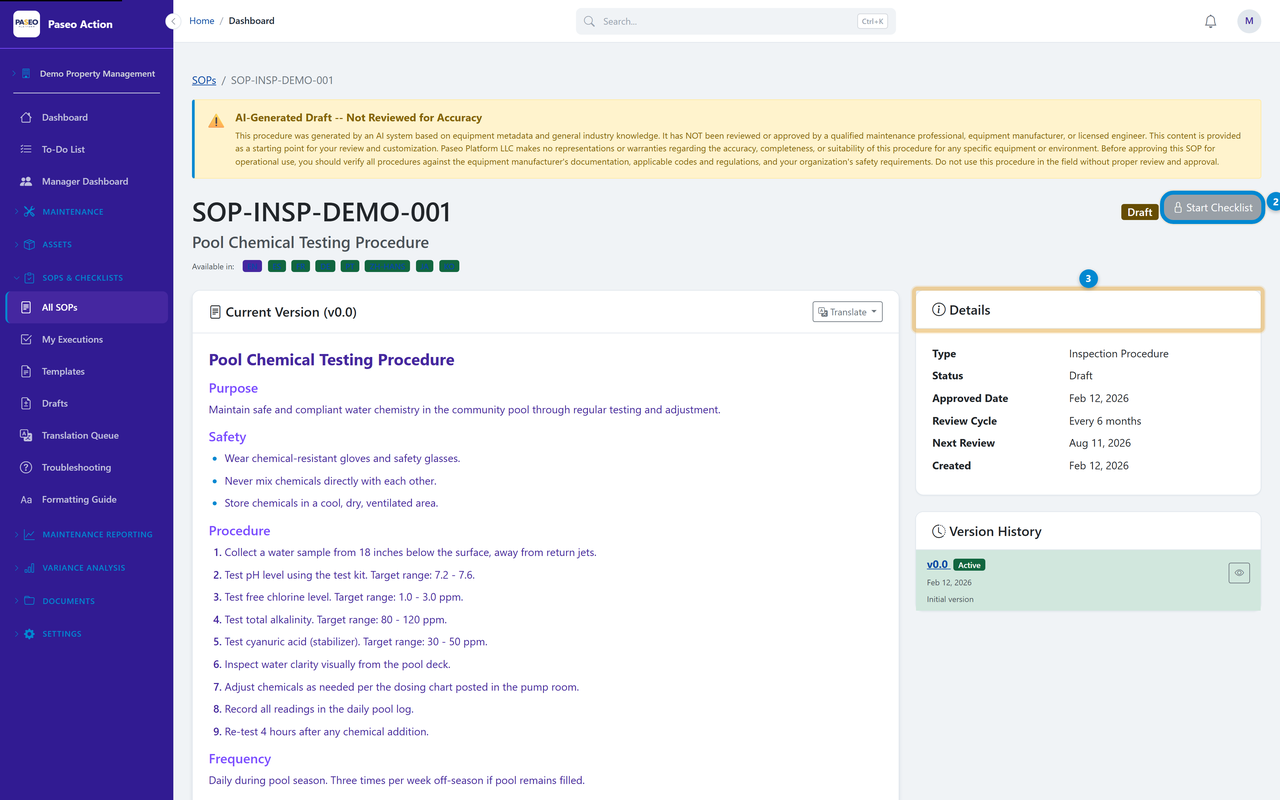
Task: Open the Templates document icon in sidebar
Action: point(26,371)
